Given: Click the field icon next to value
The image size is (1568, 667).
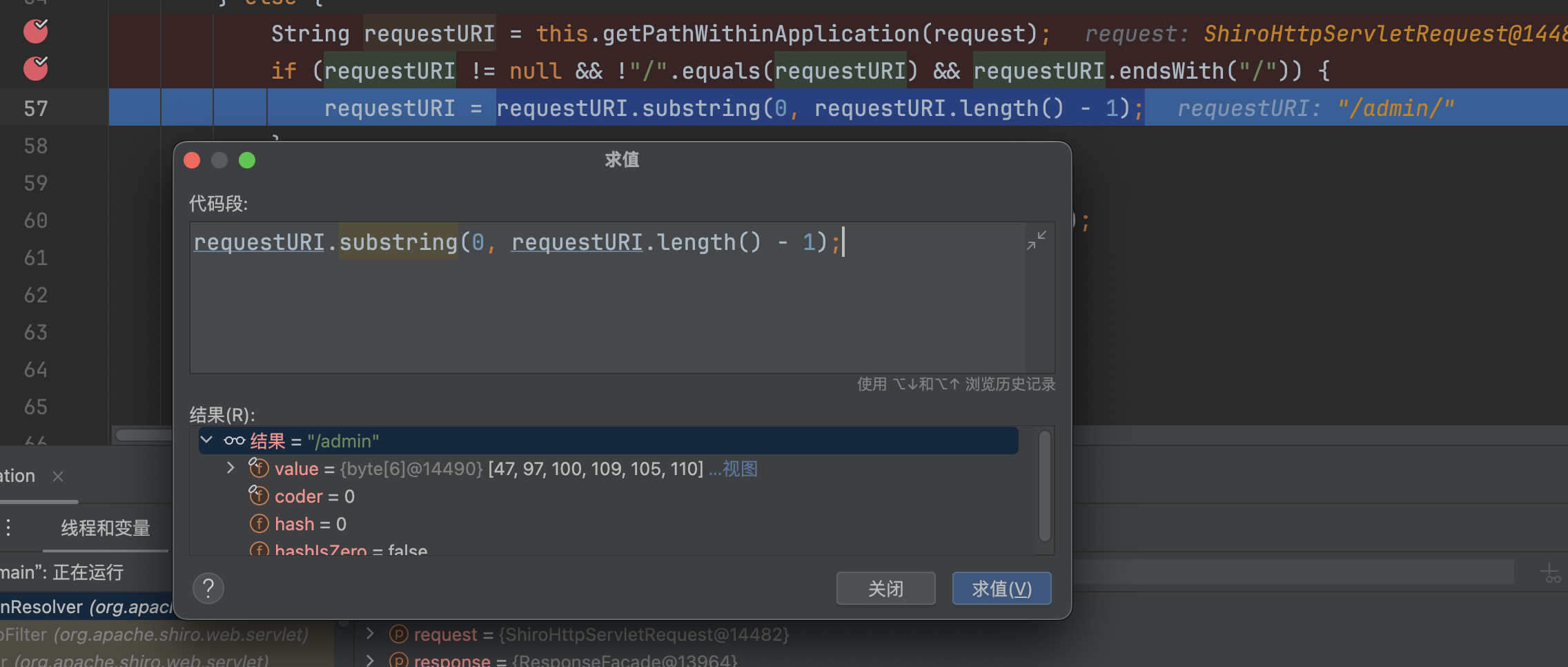Looking at the screenshot, I should click(259, 468).
